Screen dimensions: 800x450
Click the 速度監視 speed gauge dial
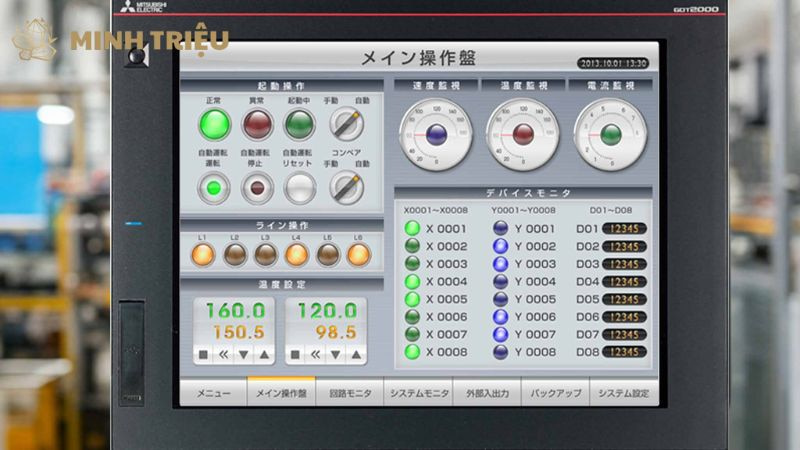(436, 134)
